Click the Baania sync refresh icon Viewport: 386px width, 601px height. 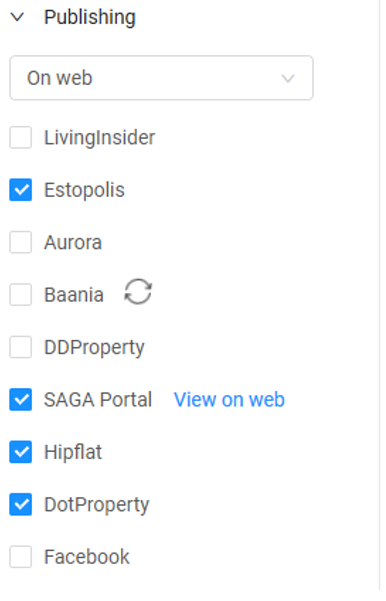(138, 292)
